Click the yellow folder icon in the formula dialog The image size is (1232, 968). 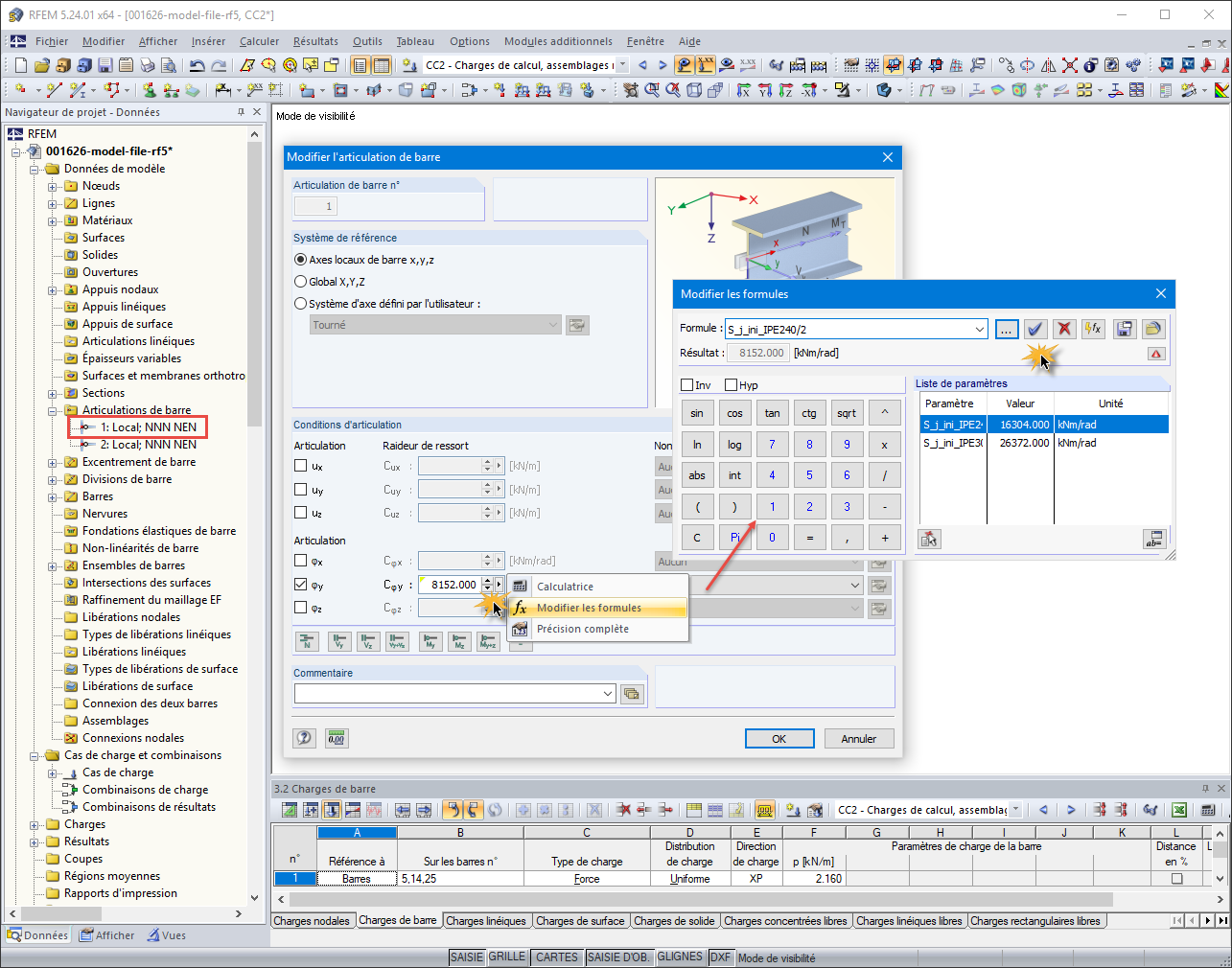coord(1153,329)
